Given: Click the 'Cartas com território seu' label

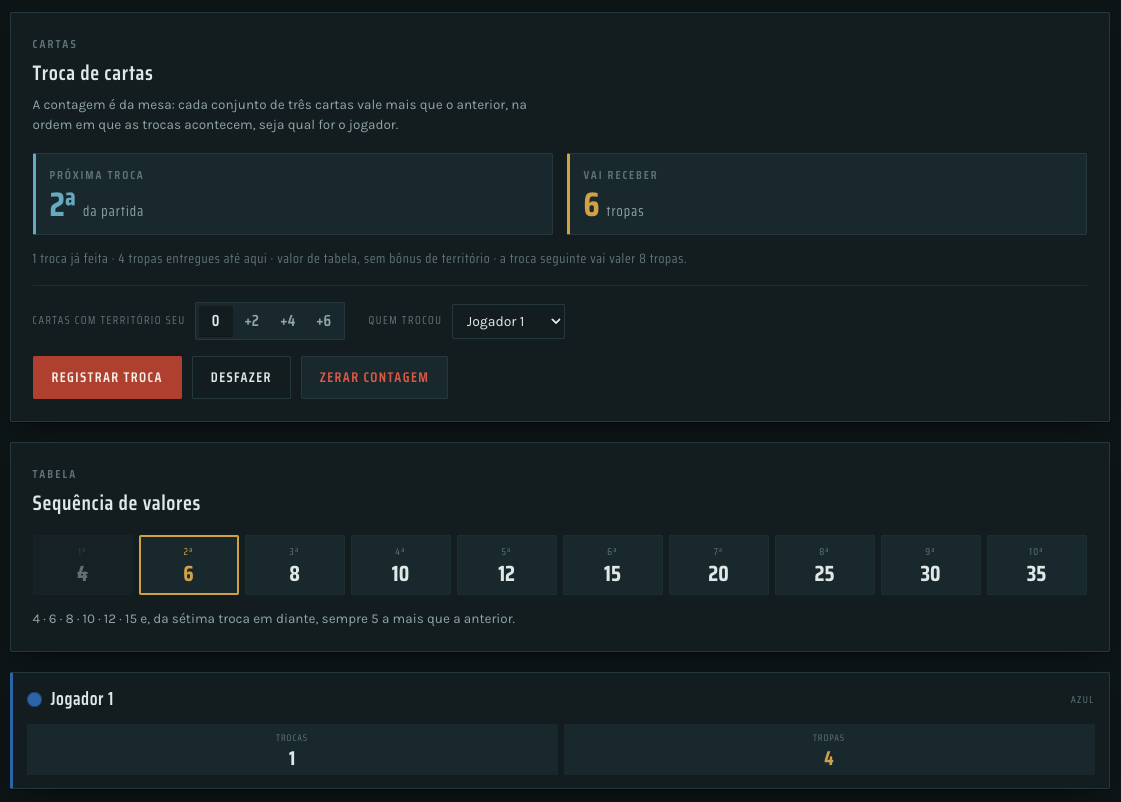Looking at the screenshot, I should [108, 320].
